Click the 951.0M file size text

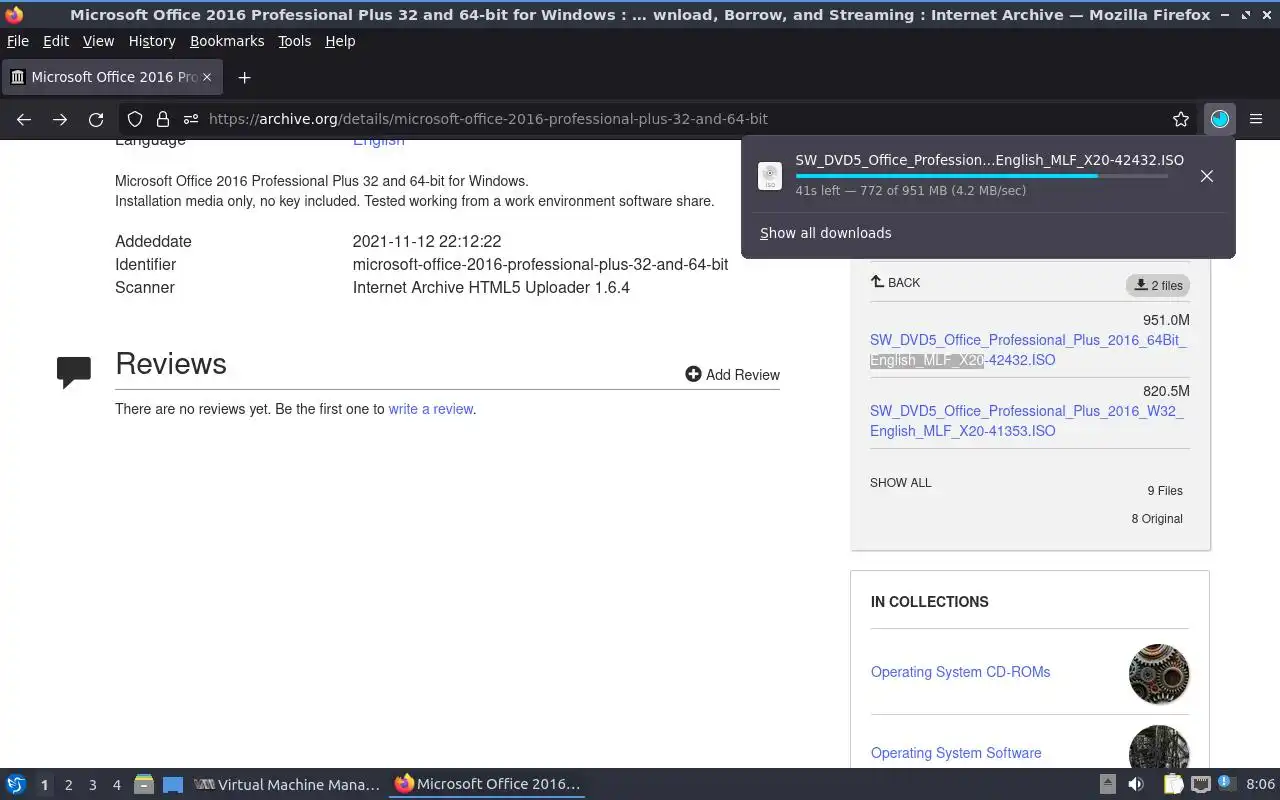point(1166,320)
